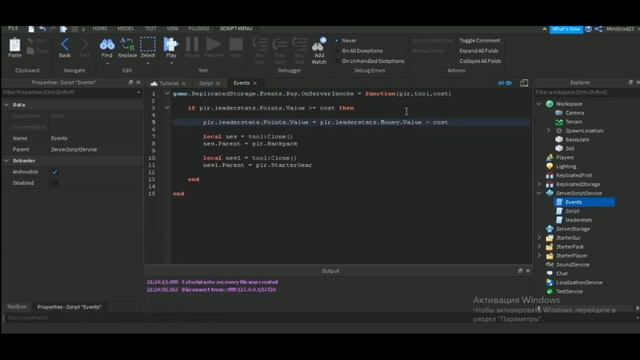Click the help icon next to What's New

[588, 29]
